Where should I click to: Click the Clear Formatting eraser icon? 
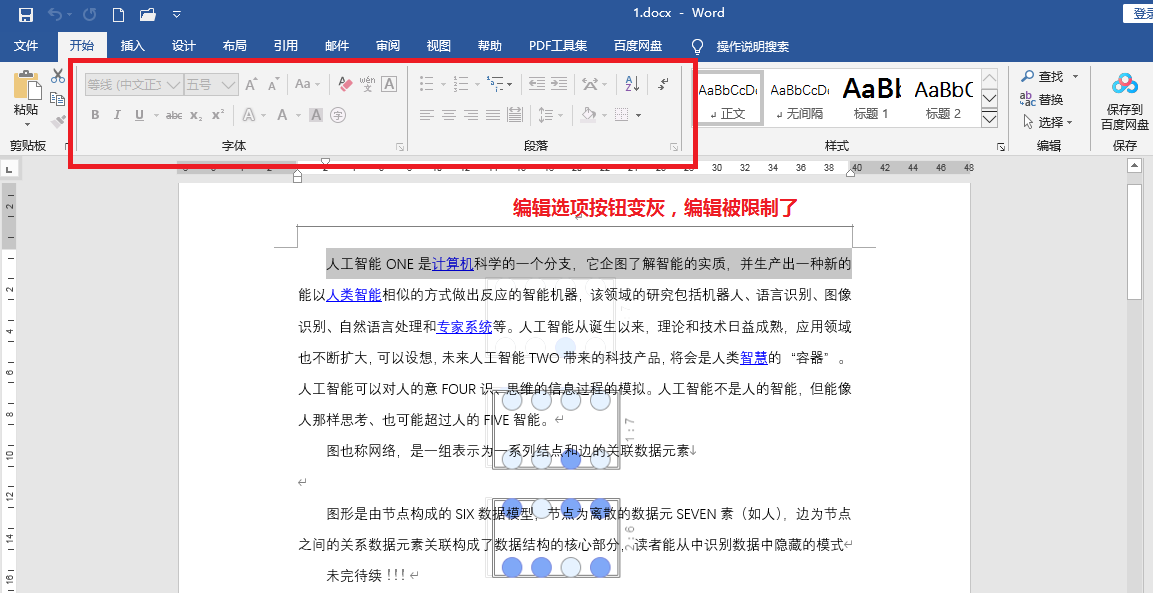click(346, 85)
